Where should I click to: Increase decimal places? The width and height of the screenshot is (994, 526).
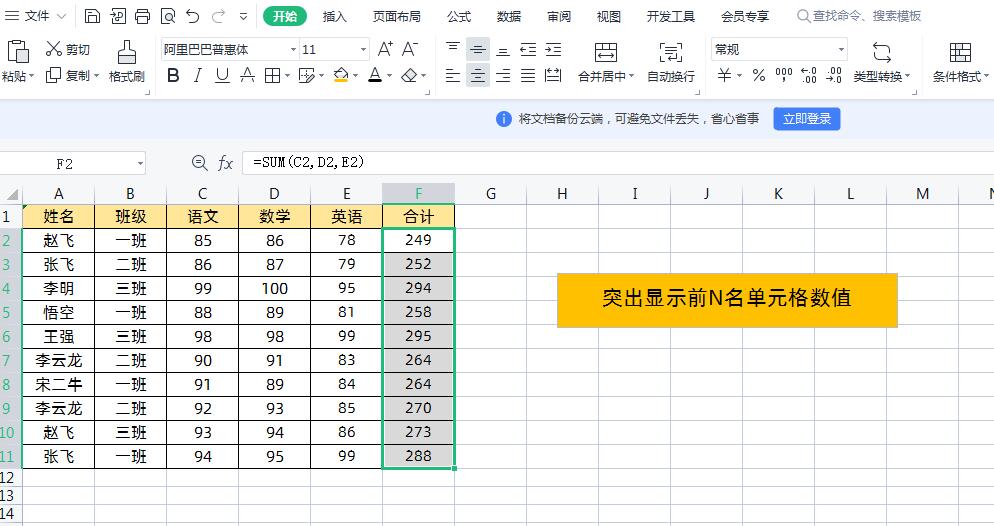tap(809, 76)
